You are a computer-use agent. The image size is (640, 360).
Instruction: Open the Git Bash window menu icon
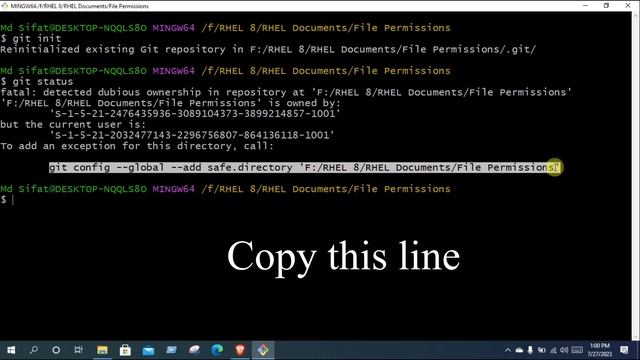[x=4, y=6]
